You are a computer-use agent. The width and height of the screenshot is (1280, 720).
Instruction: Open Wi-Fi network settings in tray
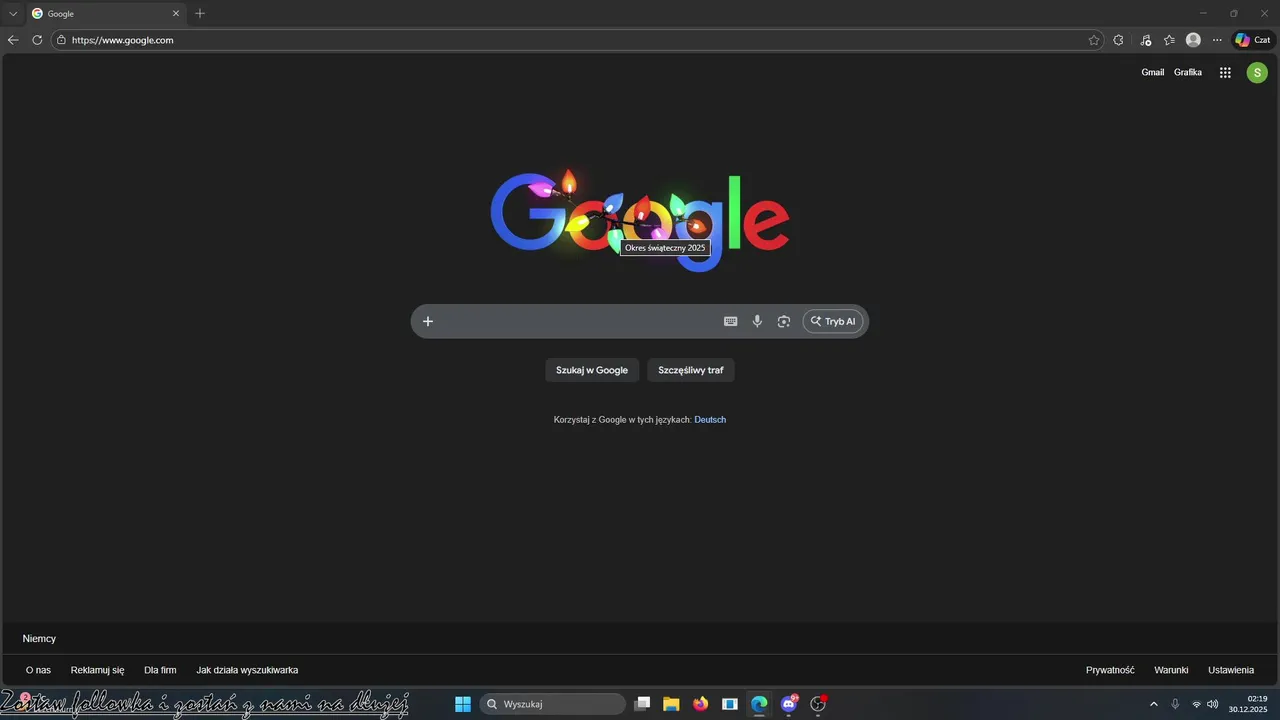1196,704
